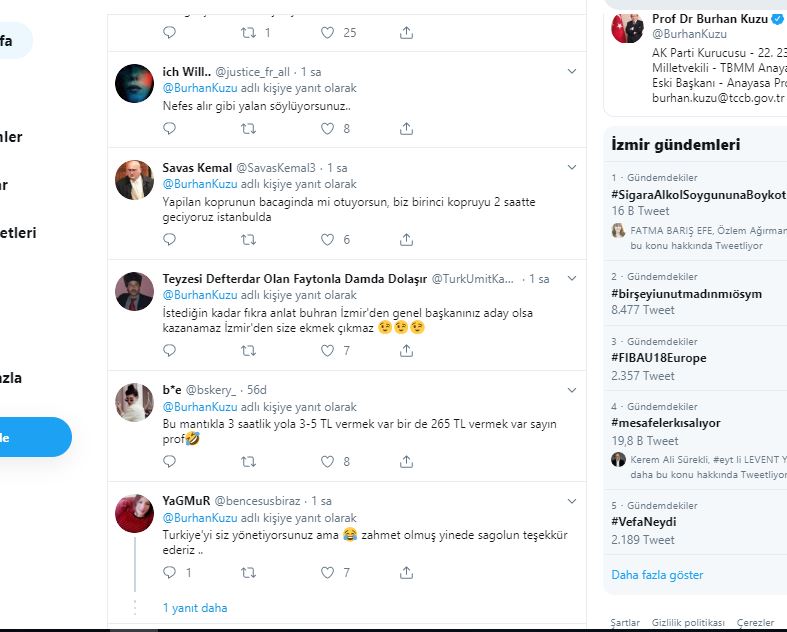Open Savas Kemal's profile picture
The image size is (787, 632).
point(134,178)
